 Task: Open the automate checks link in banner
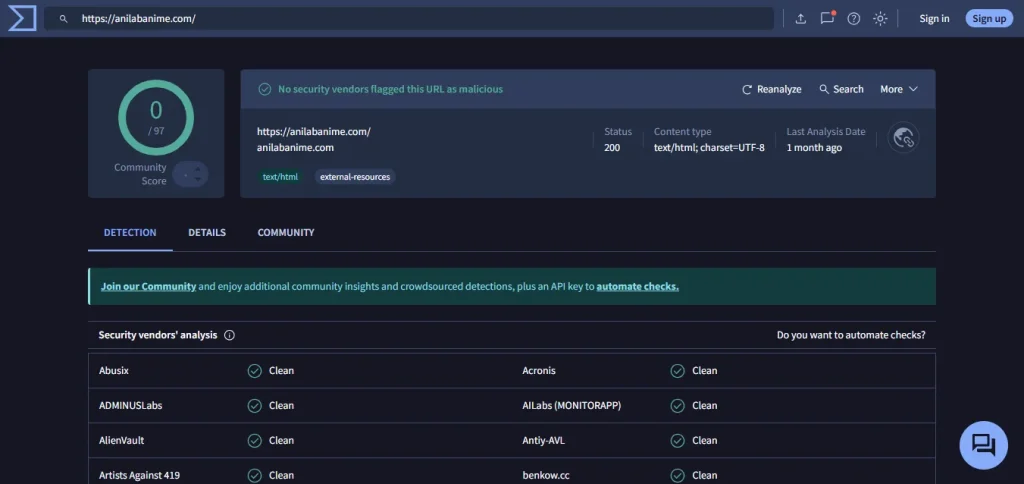click(637, 286)
